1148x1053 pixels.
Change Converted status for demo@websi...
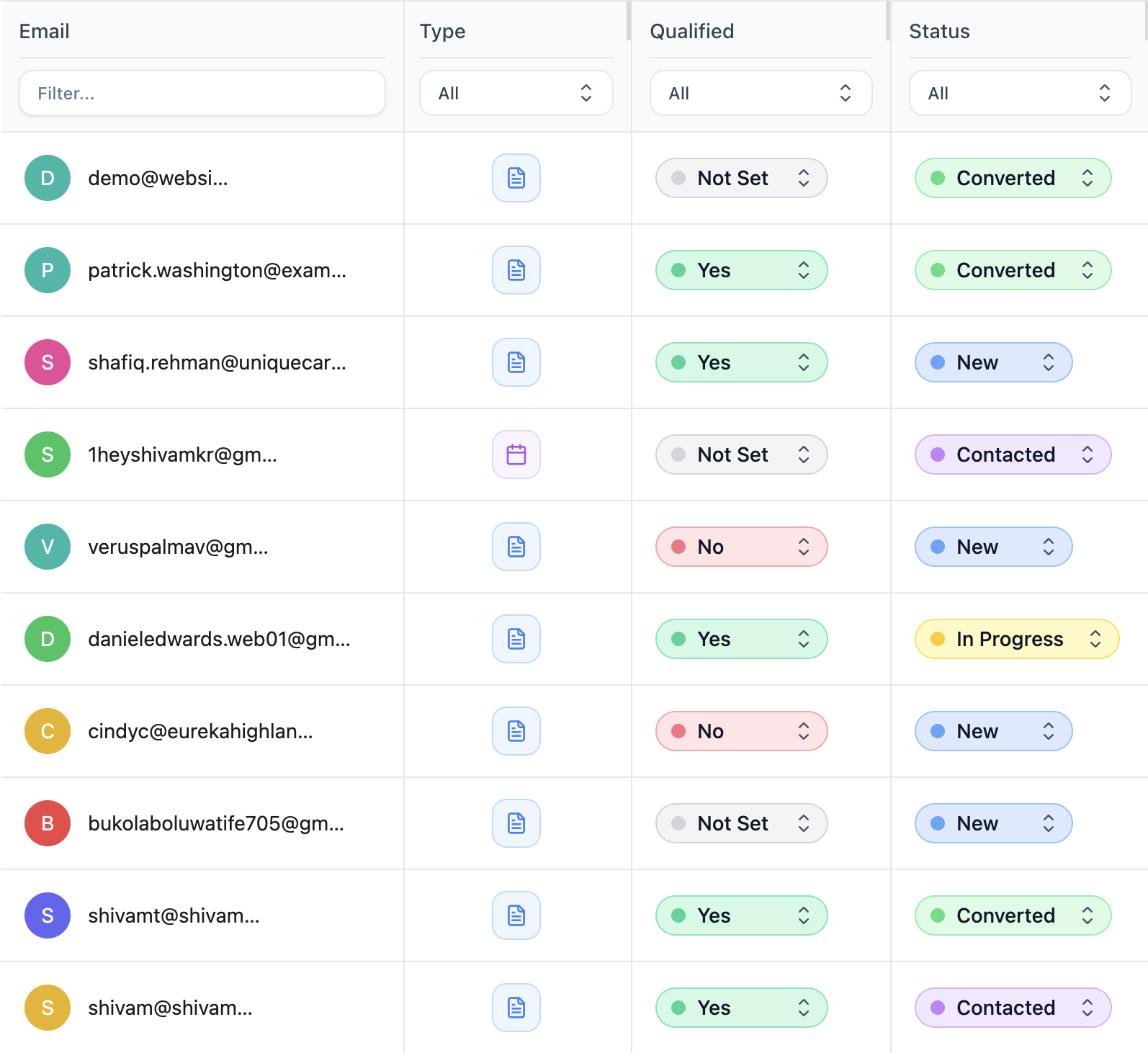(1013, 178)
